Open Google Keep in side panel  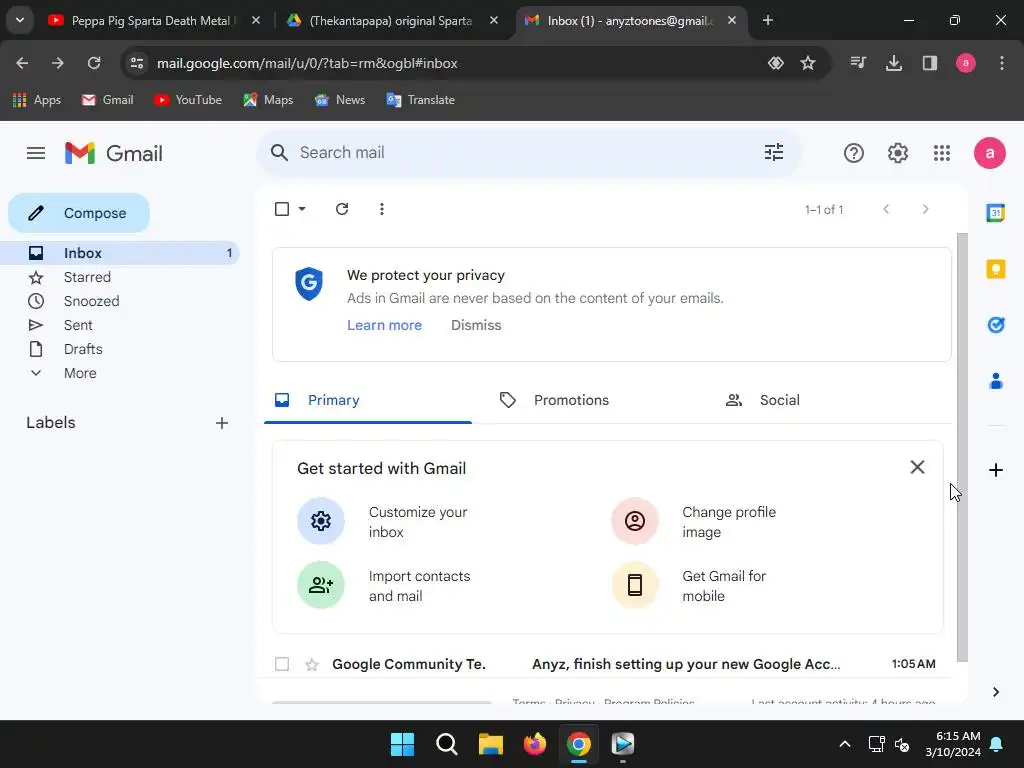point(995,269)
